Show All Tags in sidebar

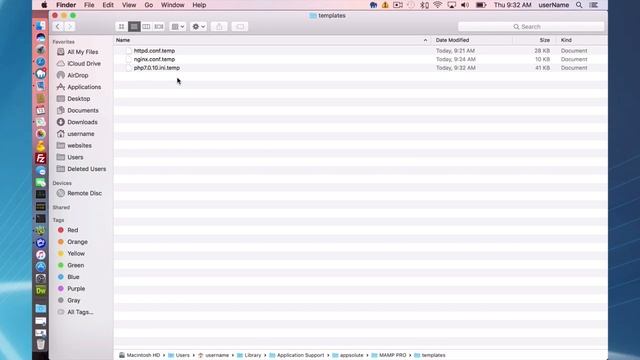pyautogui.click(x=80, y=312)
